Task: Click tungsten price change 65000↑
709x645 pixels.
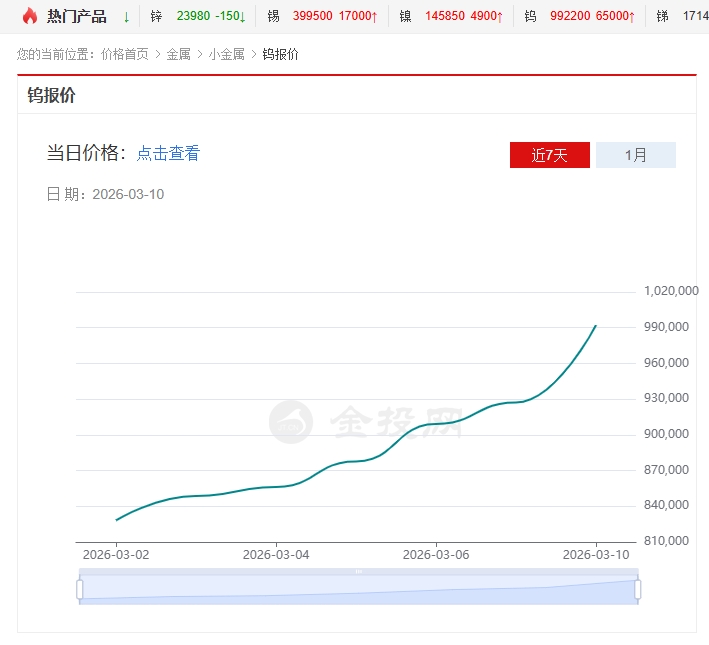Action: pos(615,16)
